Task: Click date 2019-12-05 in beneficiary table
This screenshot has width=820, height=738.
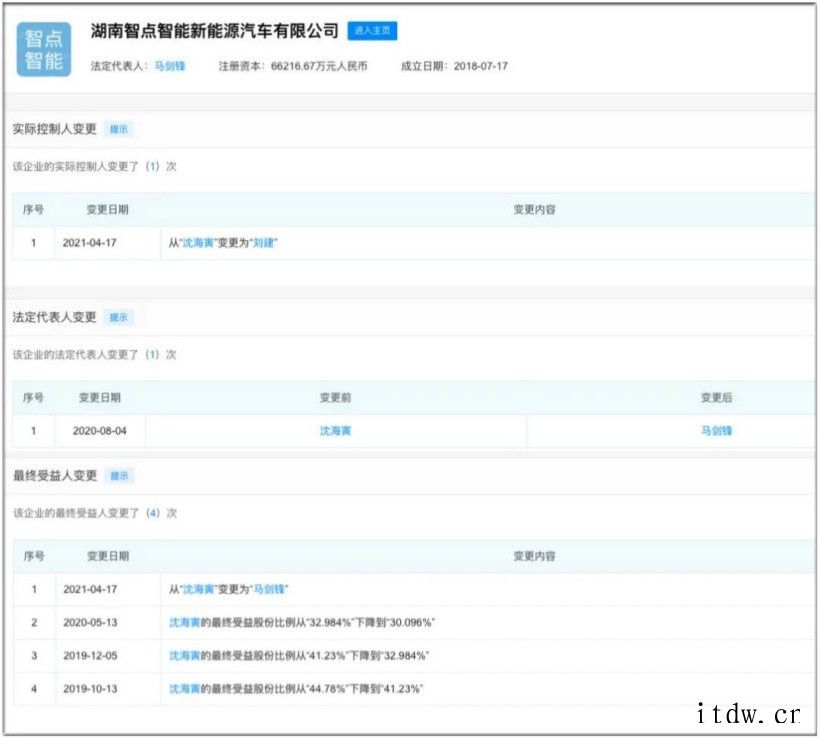Action: (x=90, y=656)
